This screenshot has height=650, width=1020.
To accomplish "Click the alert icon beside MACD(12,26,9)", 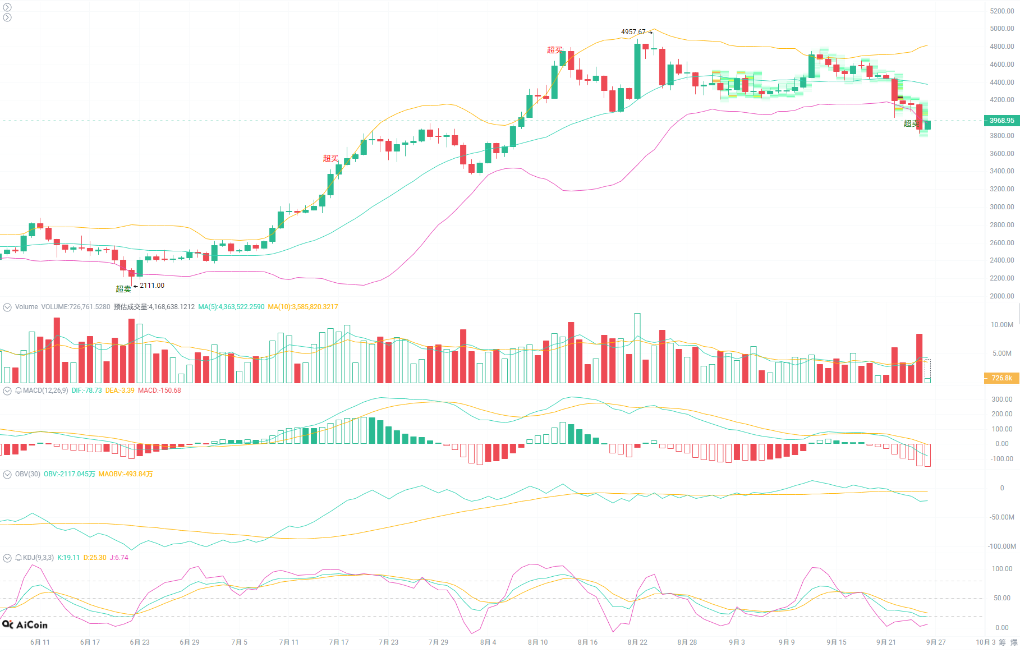I will pyautogui.click(x=18, y=391).
